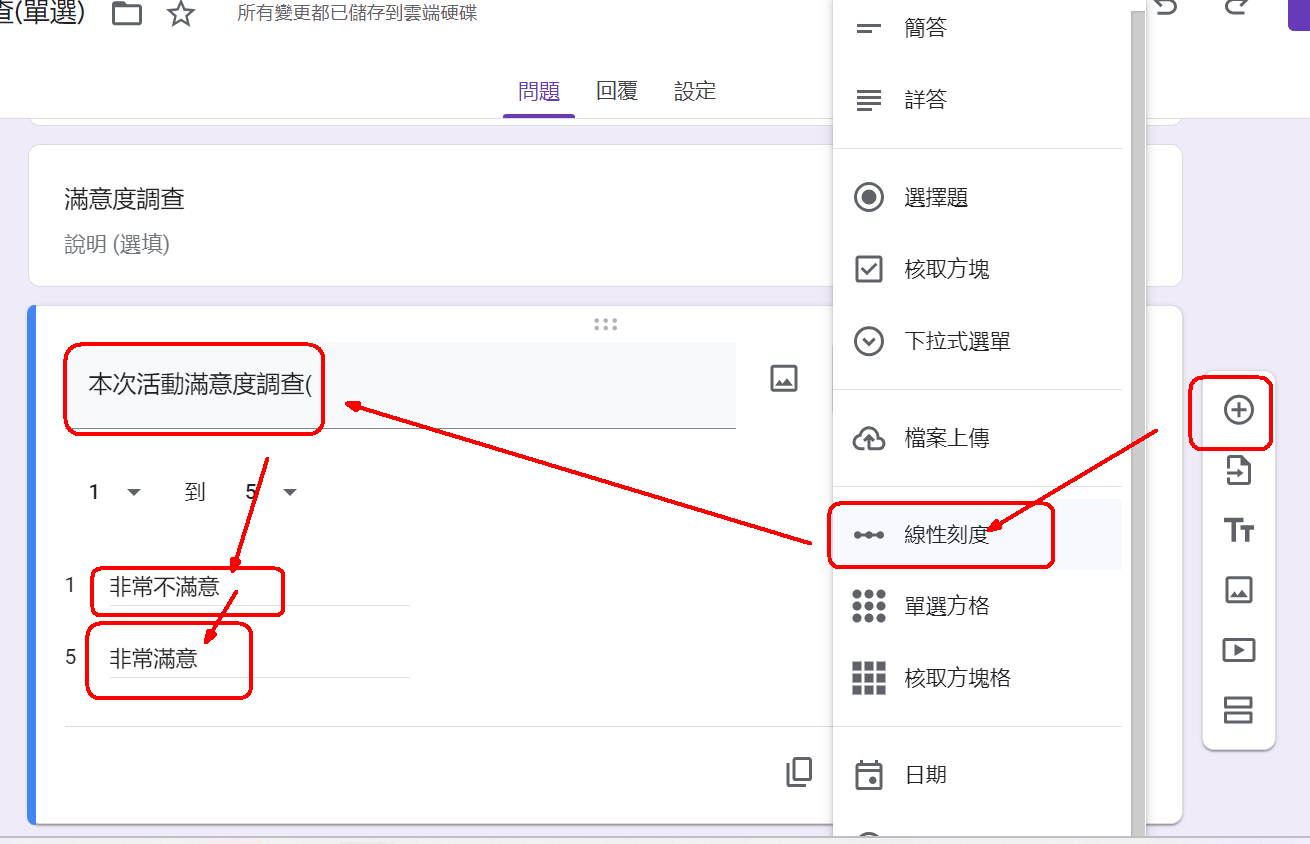Viewport: 1310px width, 844px height.
Task: Move the form to a folder
Action: coord(127,14)
